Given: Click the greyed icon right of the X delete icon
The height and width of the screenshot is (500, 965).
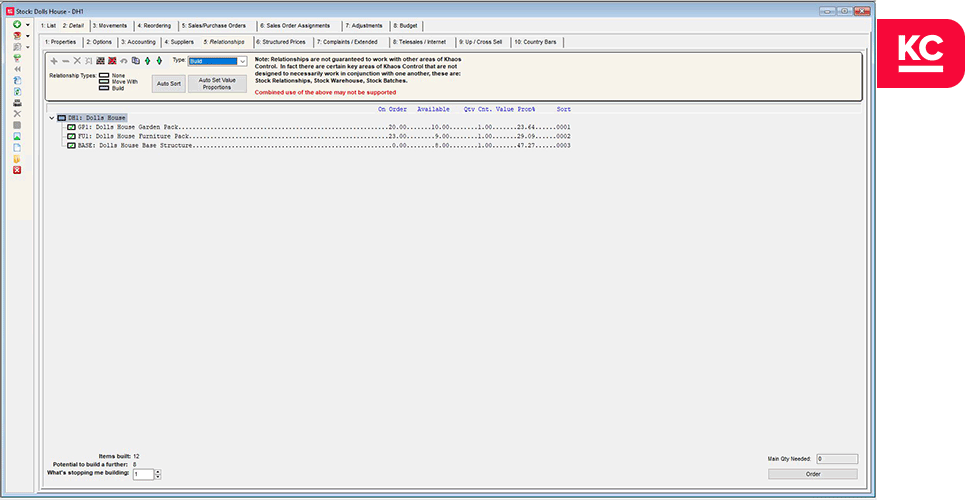Looking at the screenshot, I should [x=89, y=61].
